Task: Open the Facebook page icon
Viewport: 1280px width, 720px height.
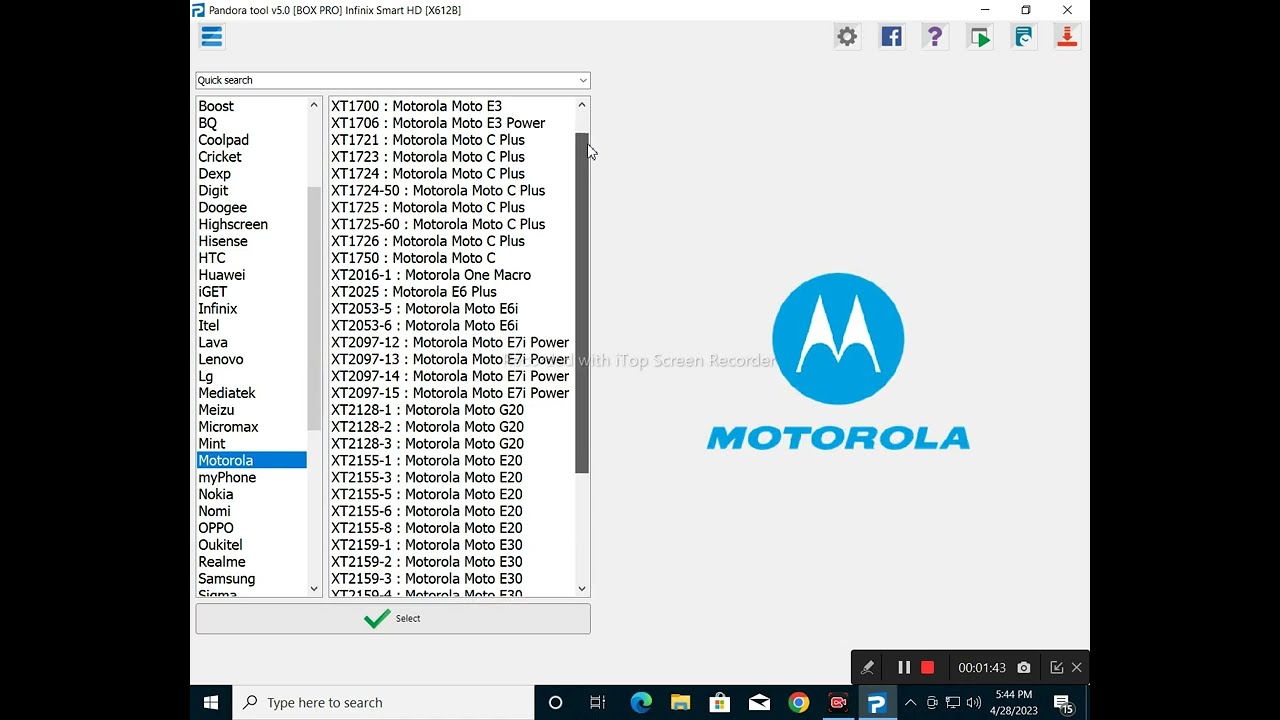Action: pyautogui.click(x=891, y=37)
